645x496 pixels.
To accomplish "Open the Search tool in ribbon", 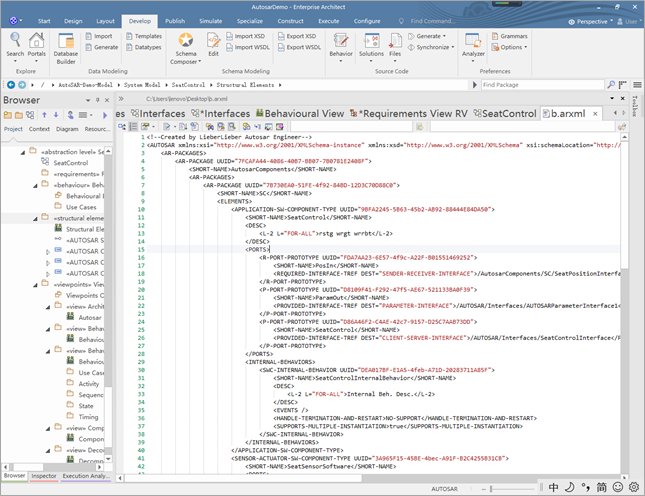I will pyautogui.click(x=15, y=46).
